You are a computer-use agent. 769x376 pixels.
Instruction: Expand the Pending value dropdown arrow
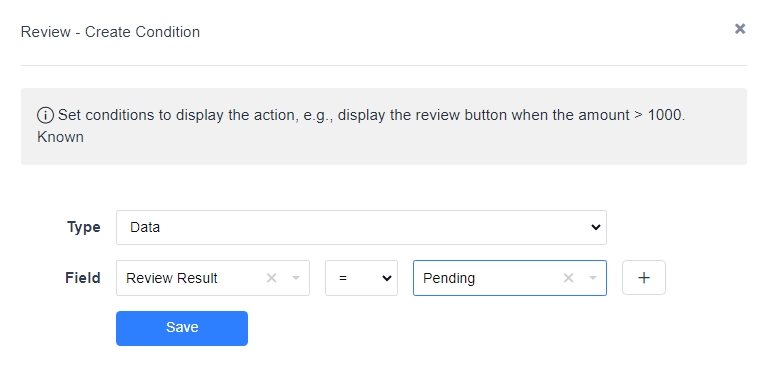point(593,278)
